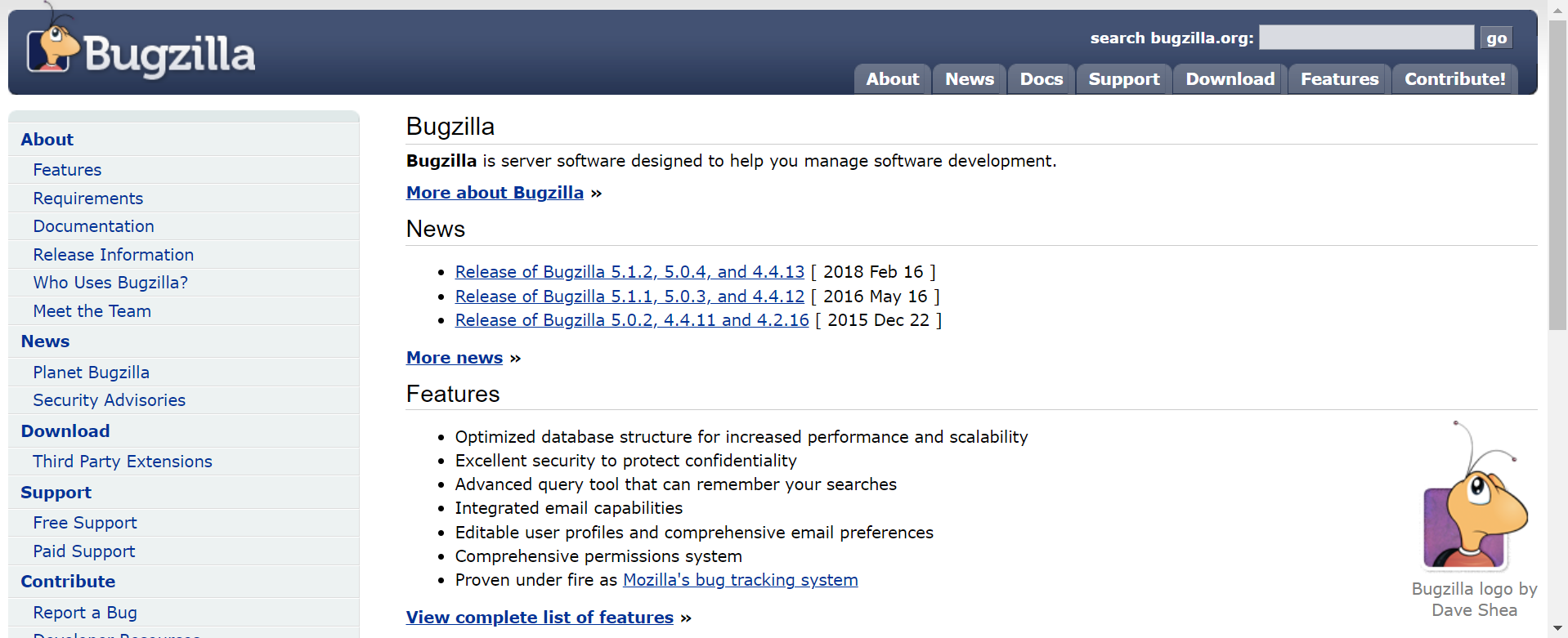Select the Support tab in header

click(x=1123, y=79)
